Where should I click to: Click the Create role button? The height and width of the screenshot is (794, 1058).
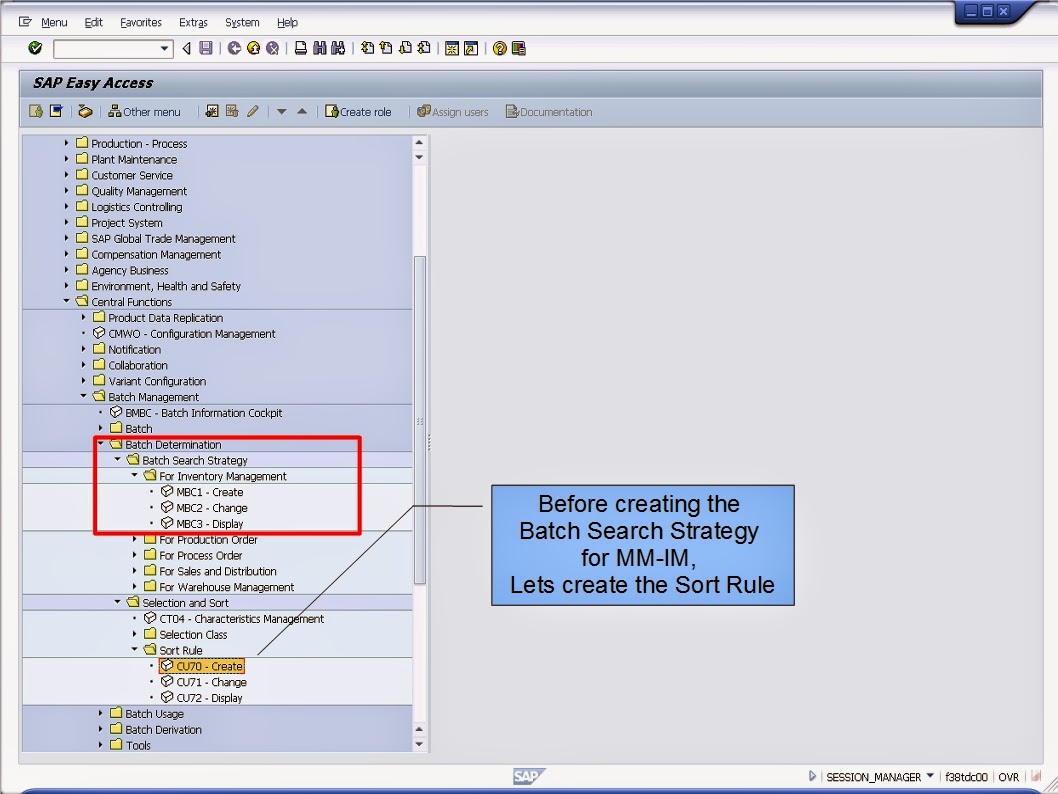(x=358, y=111)
